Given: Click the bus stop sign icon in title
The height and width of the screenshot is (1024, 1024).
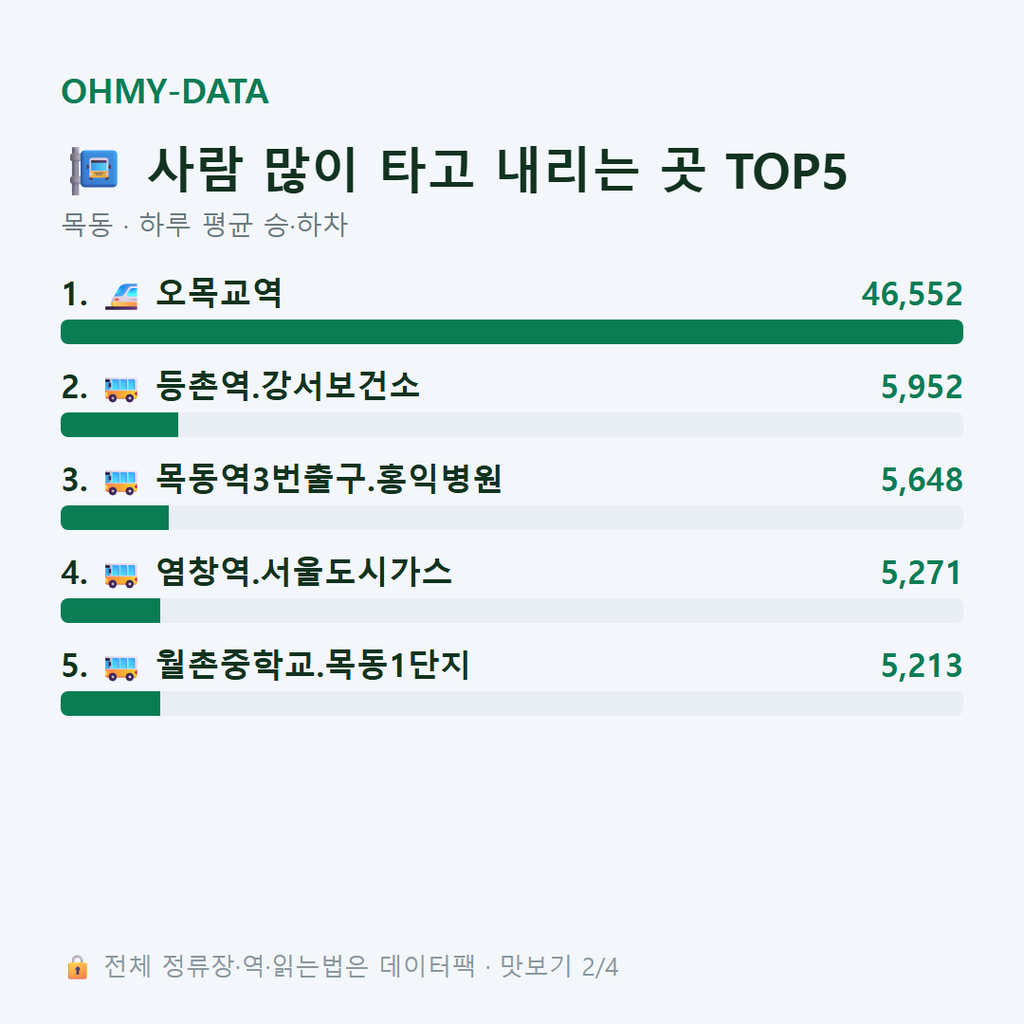Looking at the screenshot, I should 94,170.
